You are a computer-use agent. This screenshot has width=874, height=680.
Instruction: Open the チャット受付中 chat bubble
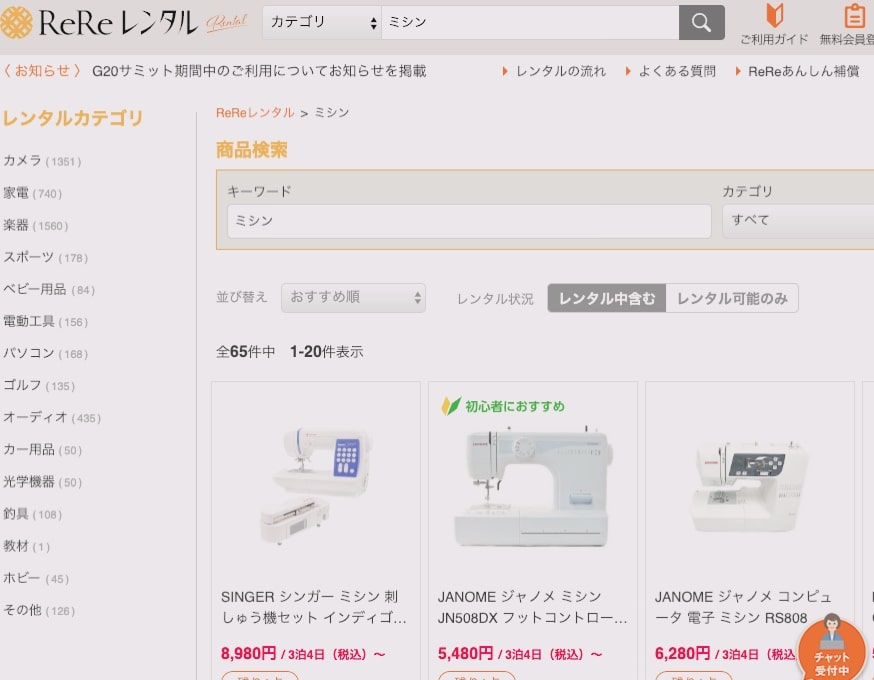(832, 648)
